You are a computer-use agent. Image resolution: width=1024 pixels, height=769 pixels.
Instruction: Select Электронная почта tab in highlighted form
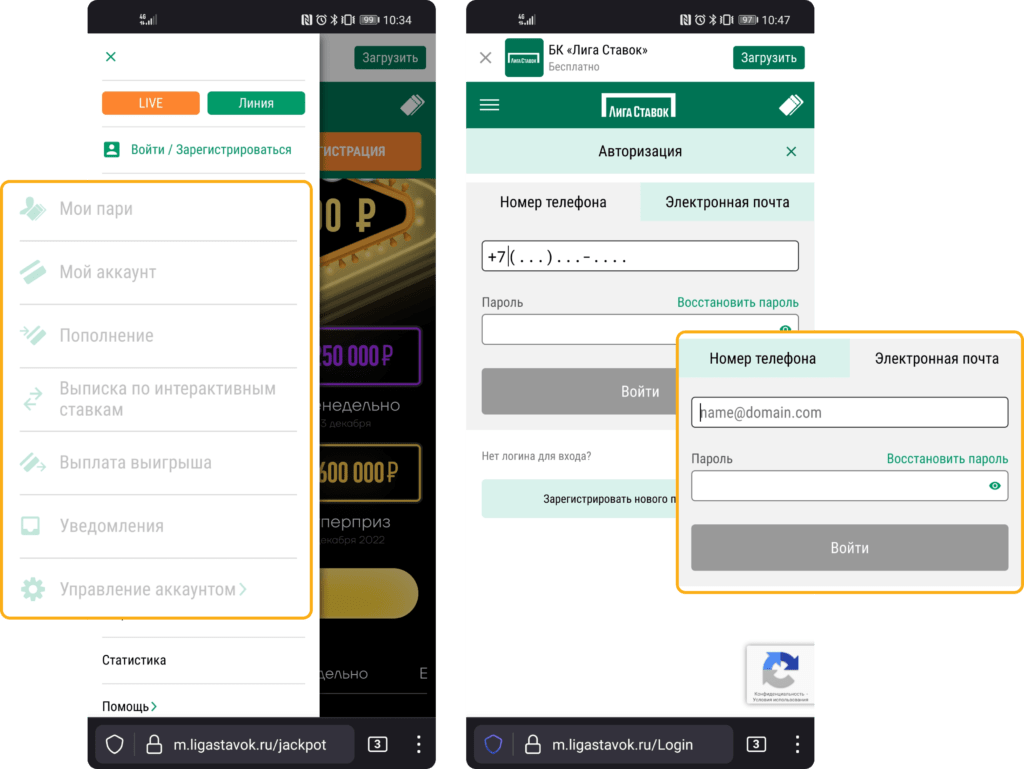(936, 359)
